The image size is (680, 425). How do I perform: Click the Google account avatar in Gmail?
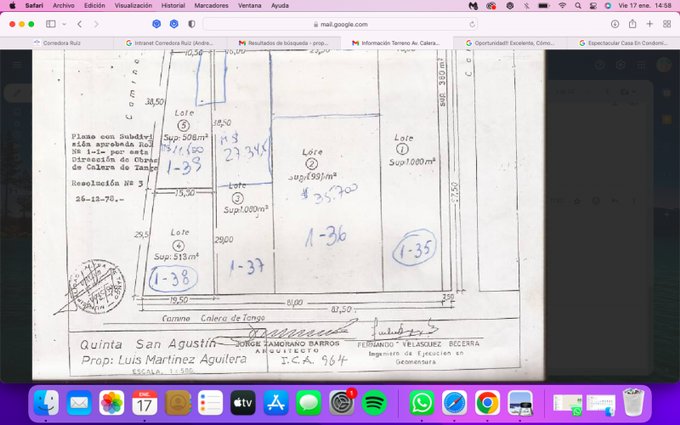pyautogui.click(x=664, y=65)
